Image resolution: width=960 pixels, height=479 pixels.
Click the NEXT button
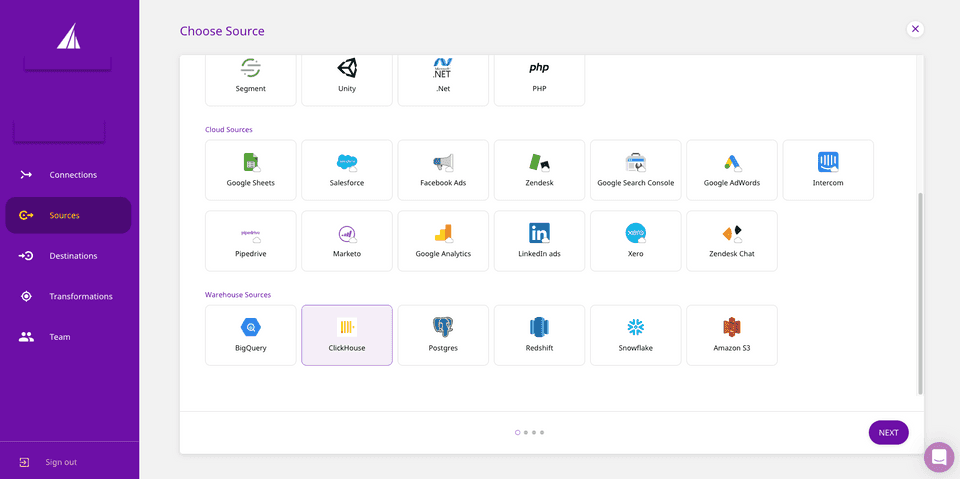(888, 433)
